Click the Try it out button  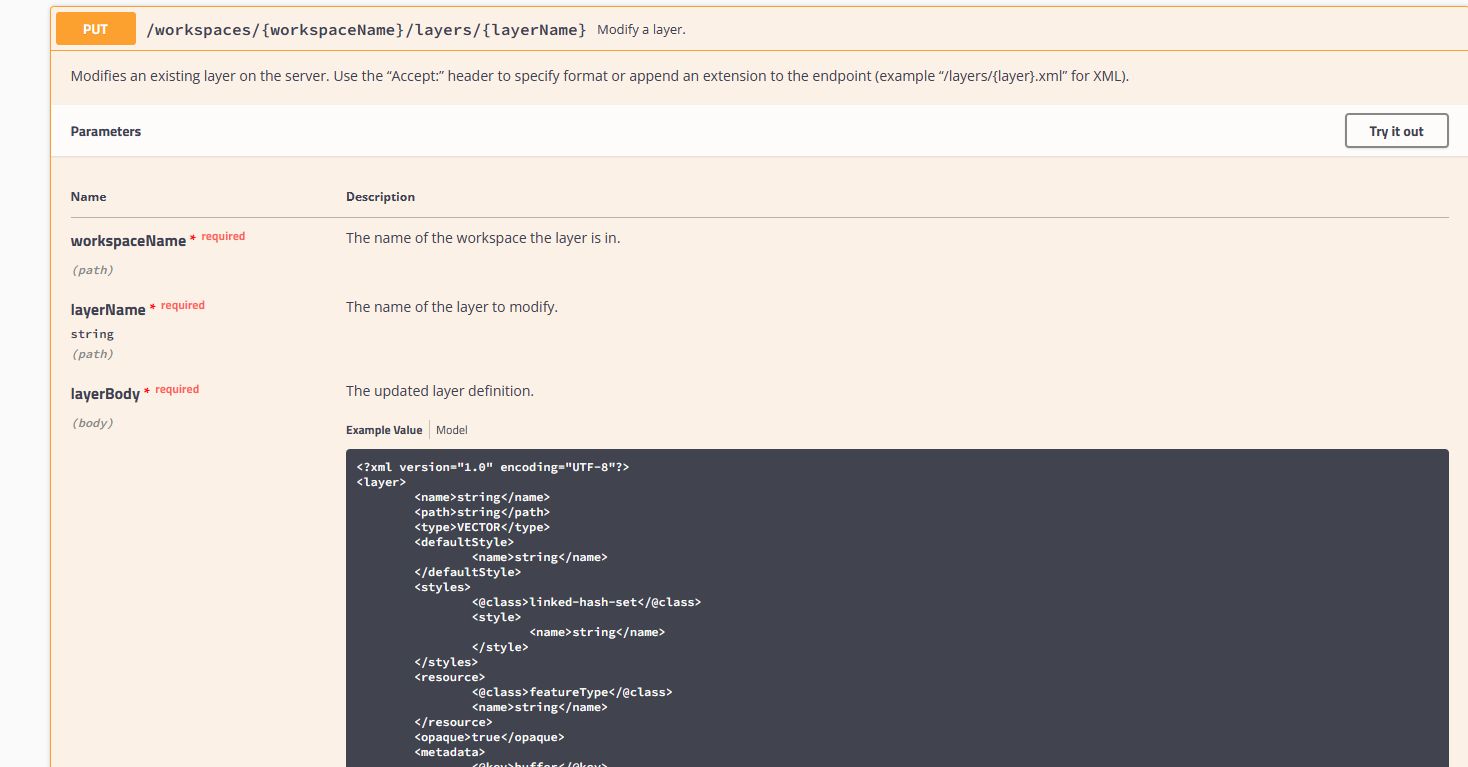tap(1396, 130)
